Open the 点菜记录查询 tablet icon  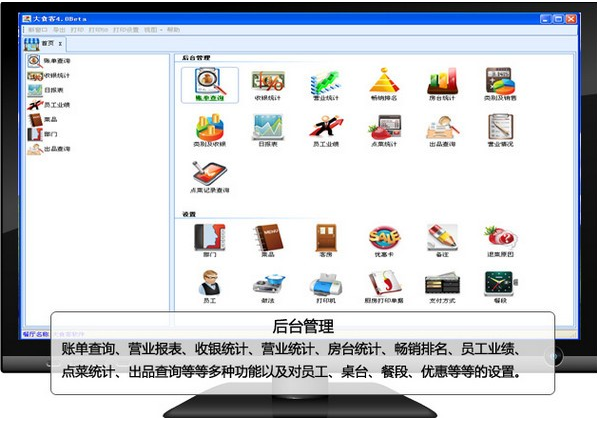click(210, 177)
